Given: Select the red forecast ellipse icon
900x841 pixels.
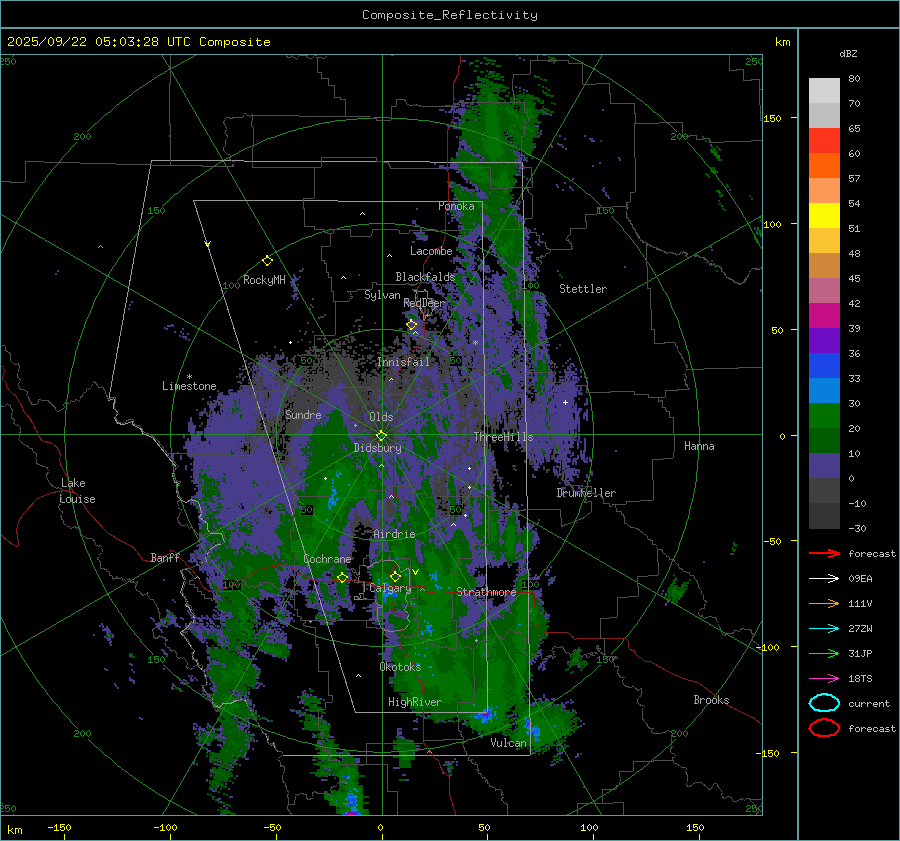Looking at the screenshot, I should (824, 728).
